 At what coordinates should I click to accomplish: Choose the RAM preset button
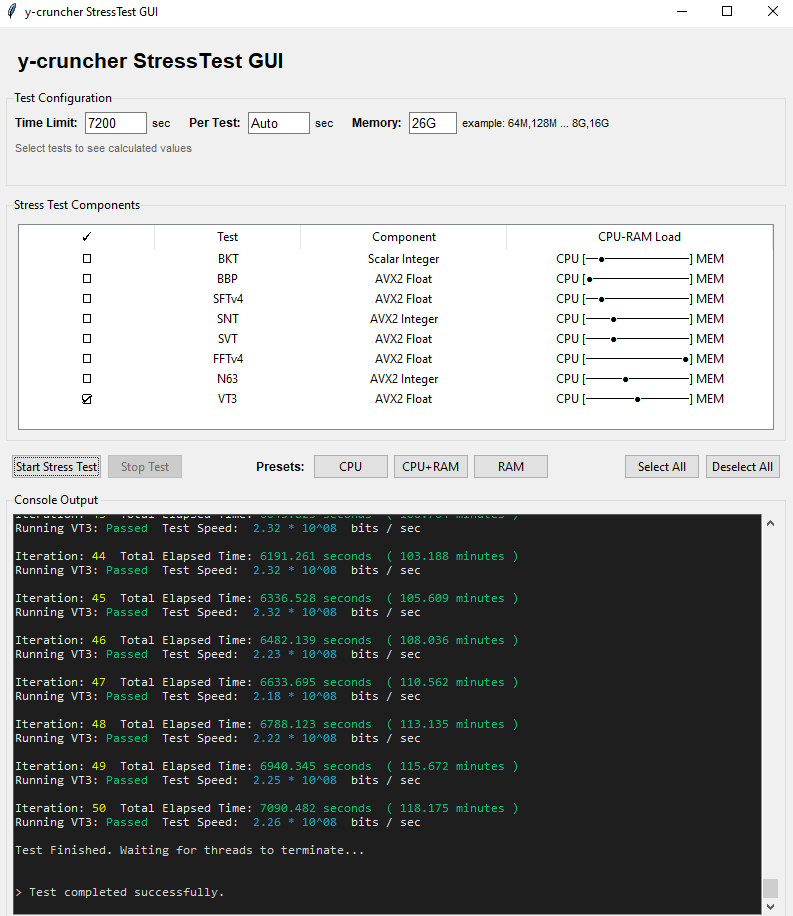coord(511,467)
